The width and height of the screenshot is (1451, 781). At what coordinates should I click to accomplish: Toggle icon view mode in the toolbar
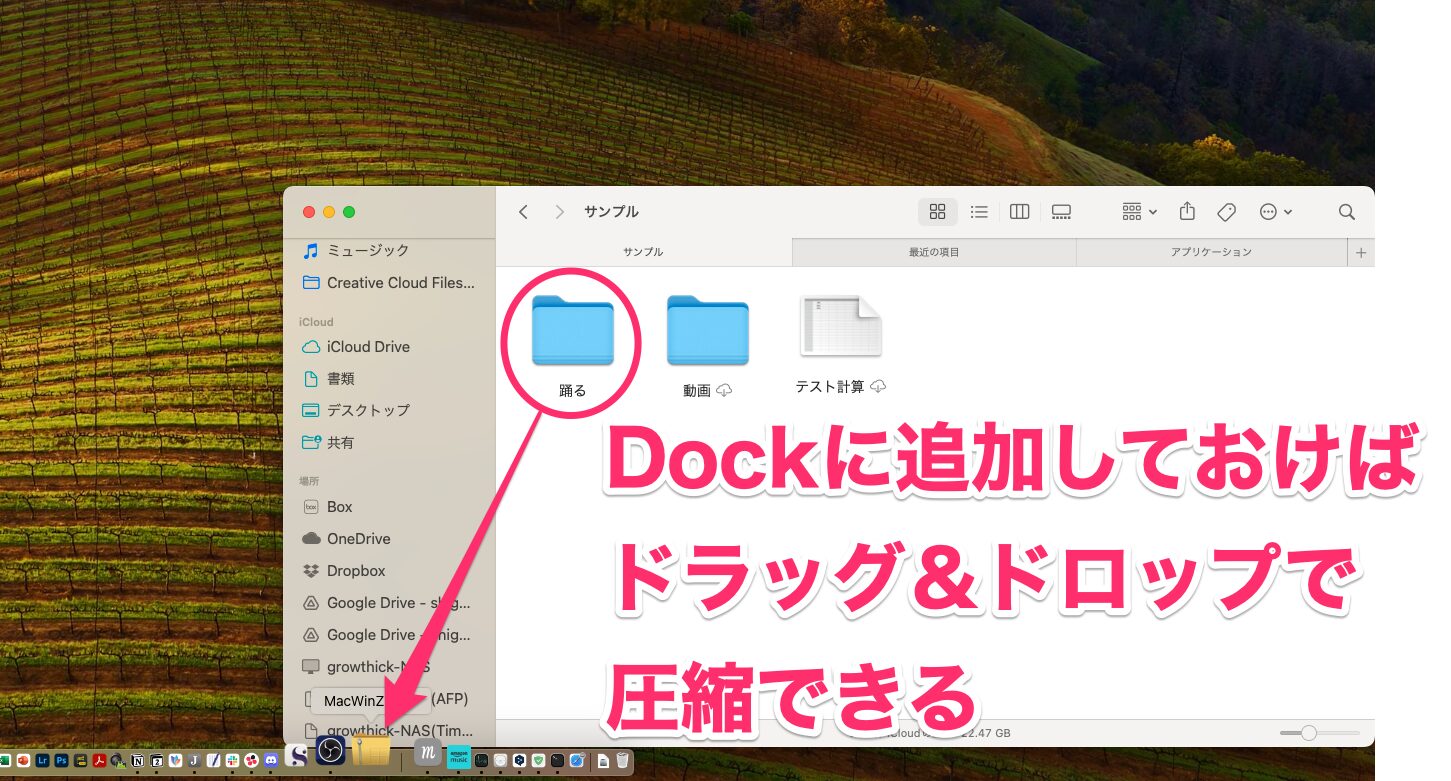pyautogui.click(x=937, y=211)
